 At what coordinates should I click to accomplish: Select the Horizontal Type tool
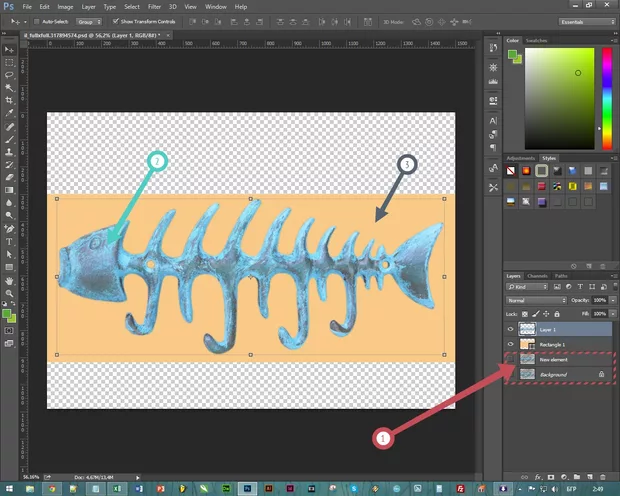10,241
